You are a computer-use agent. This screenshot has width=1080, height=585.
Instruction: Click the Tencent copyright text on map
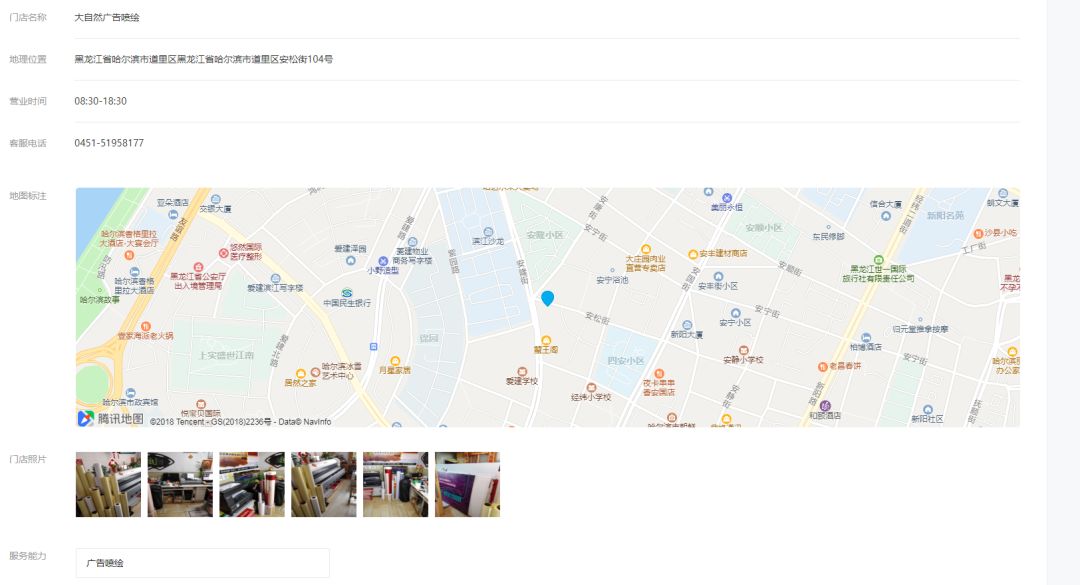coord(240,421)
